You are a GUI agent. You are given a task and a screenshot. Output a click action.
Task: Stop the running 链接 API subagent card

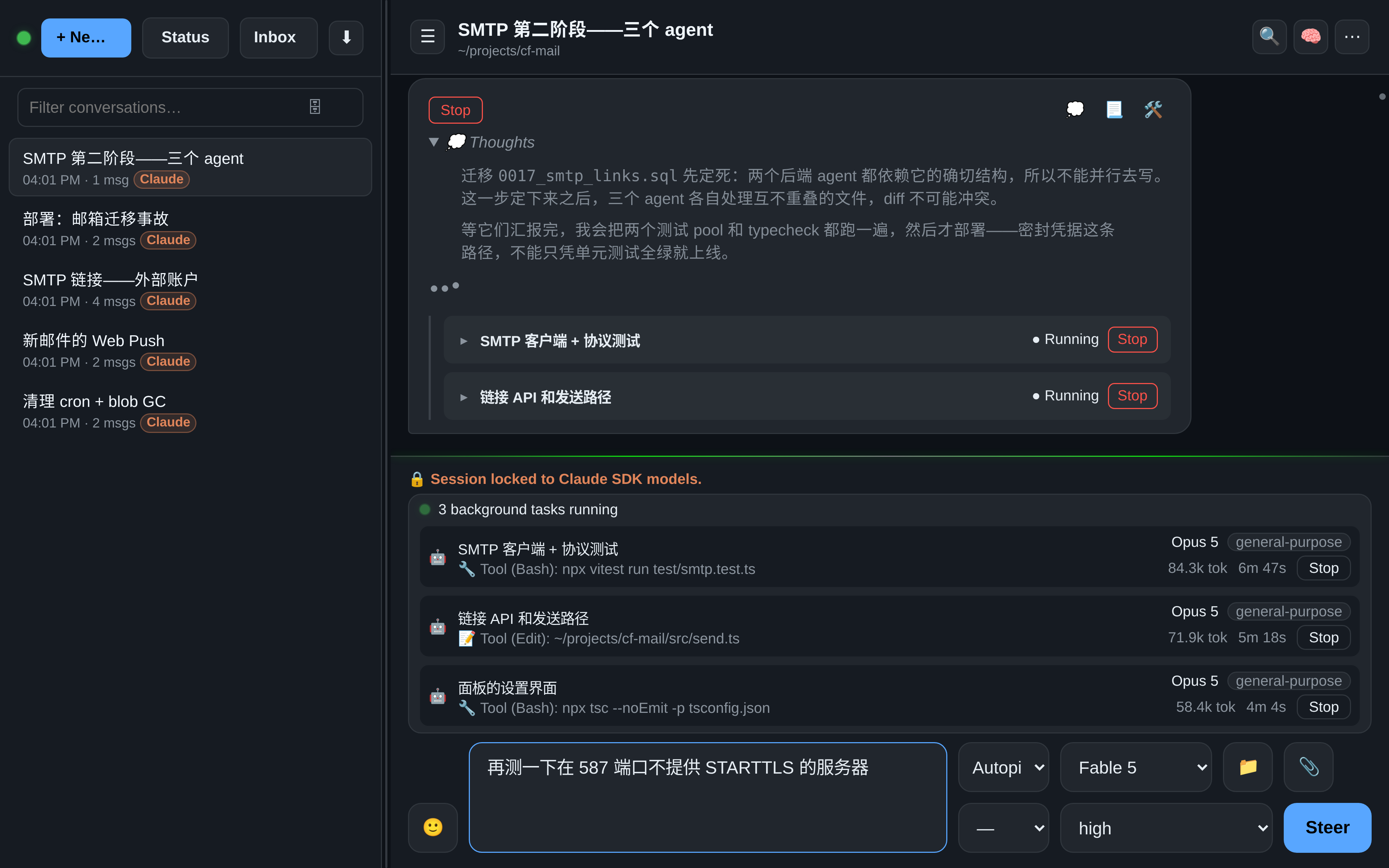[x=1132, y=396]
